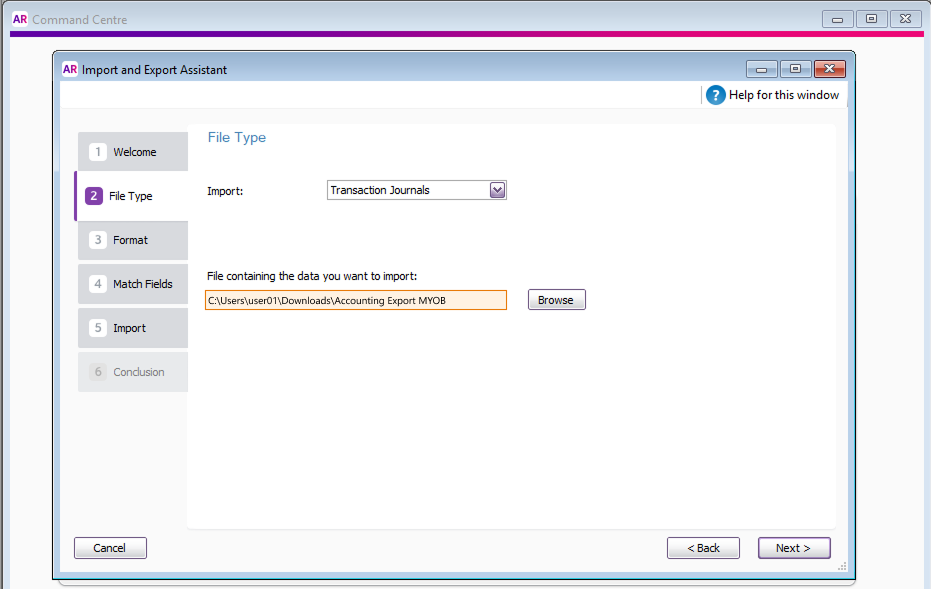Switch to the Format step
The height and width of the screenshot is (589, 931).
point(131,240)
